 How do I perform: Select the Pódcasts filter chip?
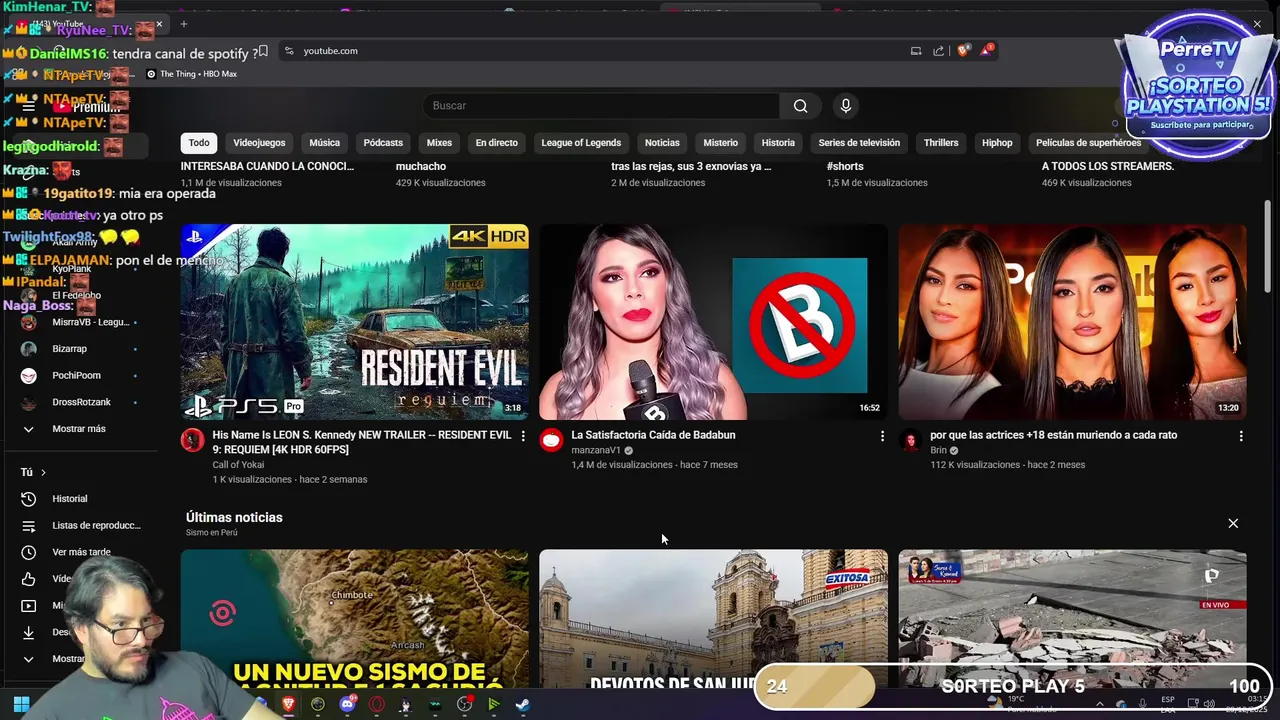383,143
